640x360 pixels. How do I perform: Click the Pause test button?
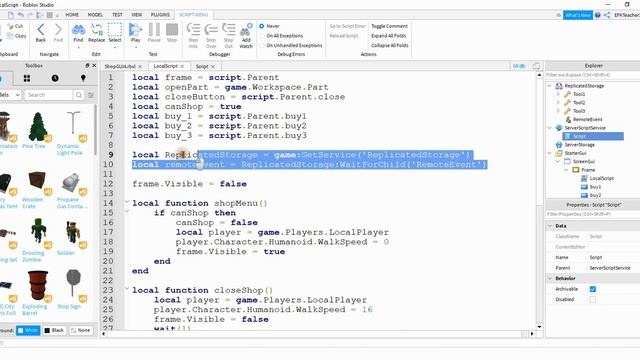[154, 32]
